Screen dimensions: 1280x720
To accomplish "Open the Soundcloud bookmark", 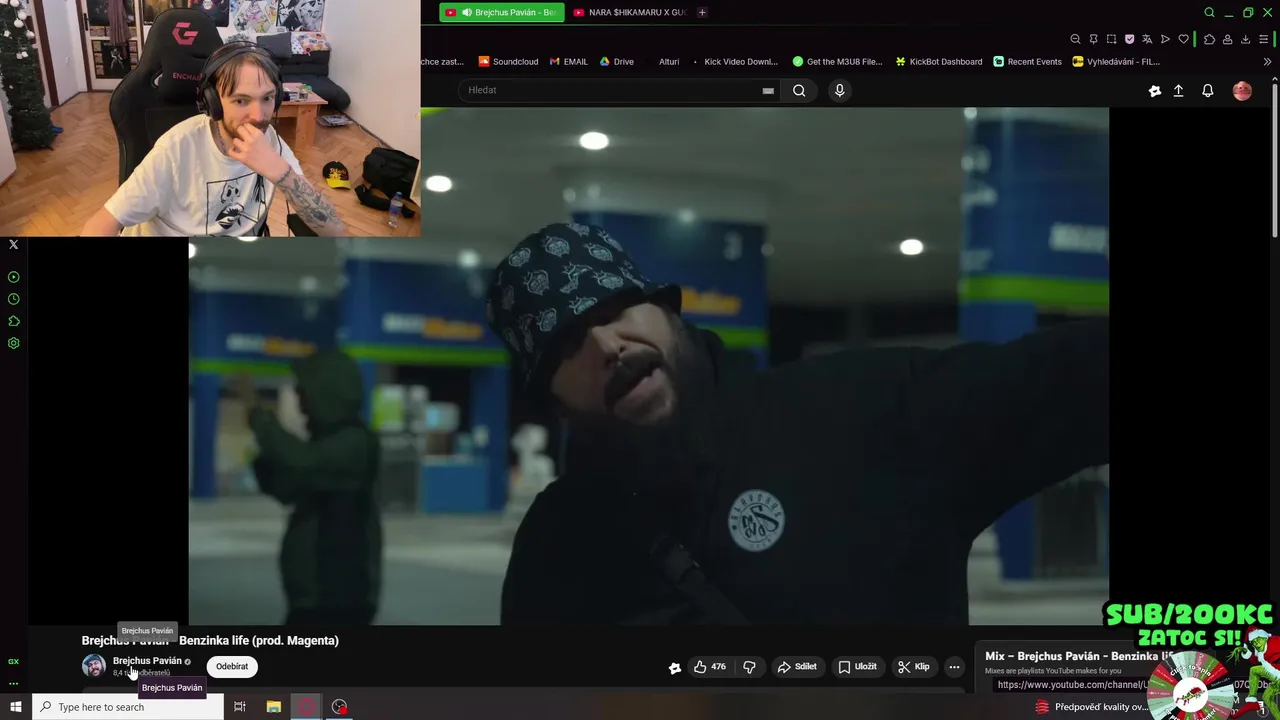I will pyautogui.click(x=508, y=62).
